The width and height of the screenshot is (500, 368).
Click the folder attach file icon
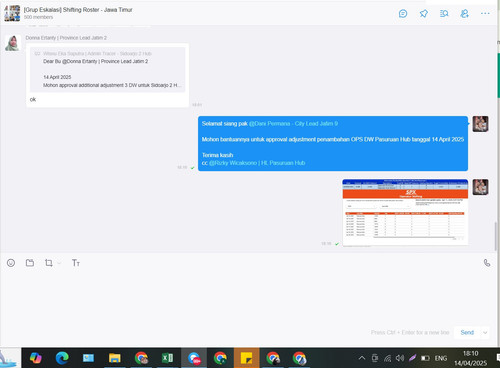(x=30, y=263)
